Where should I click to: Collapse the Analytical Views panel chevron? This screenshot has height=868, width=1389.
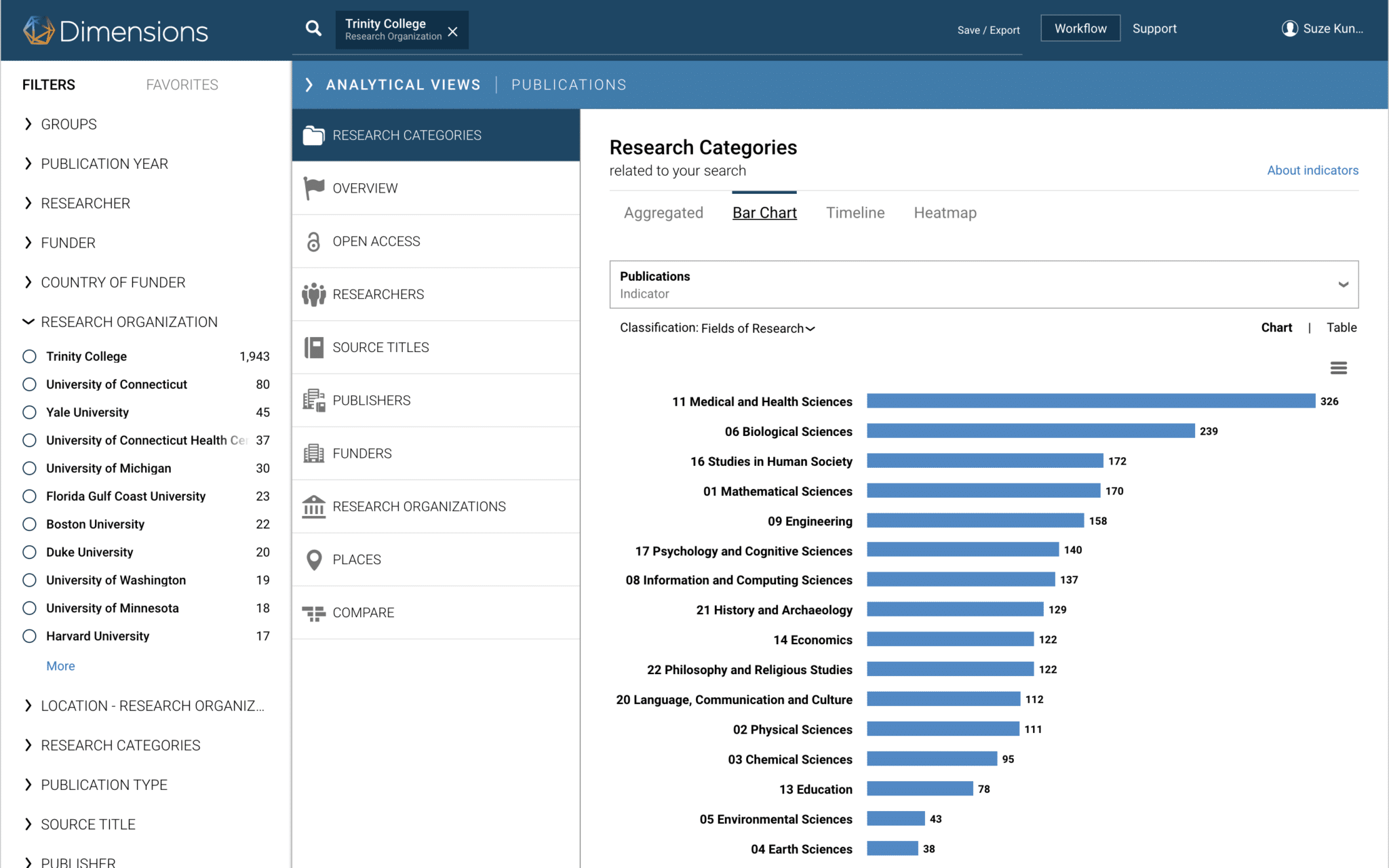coord(309,85)
